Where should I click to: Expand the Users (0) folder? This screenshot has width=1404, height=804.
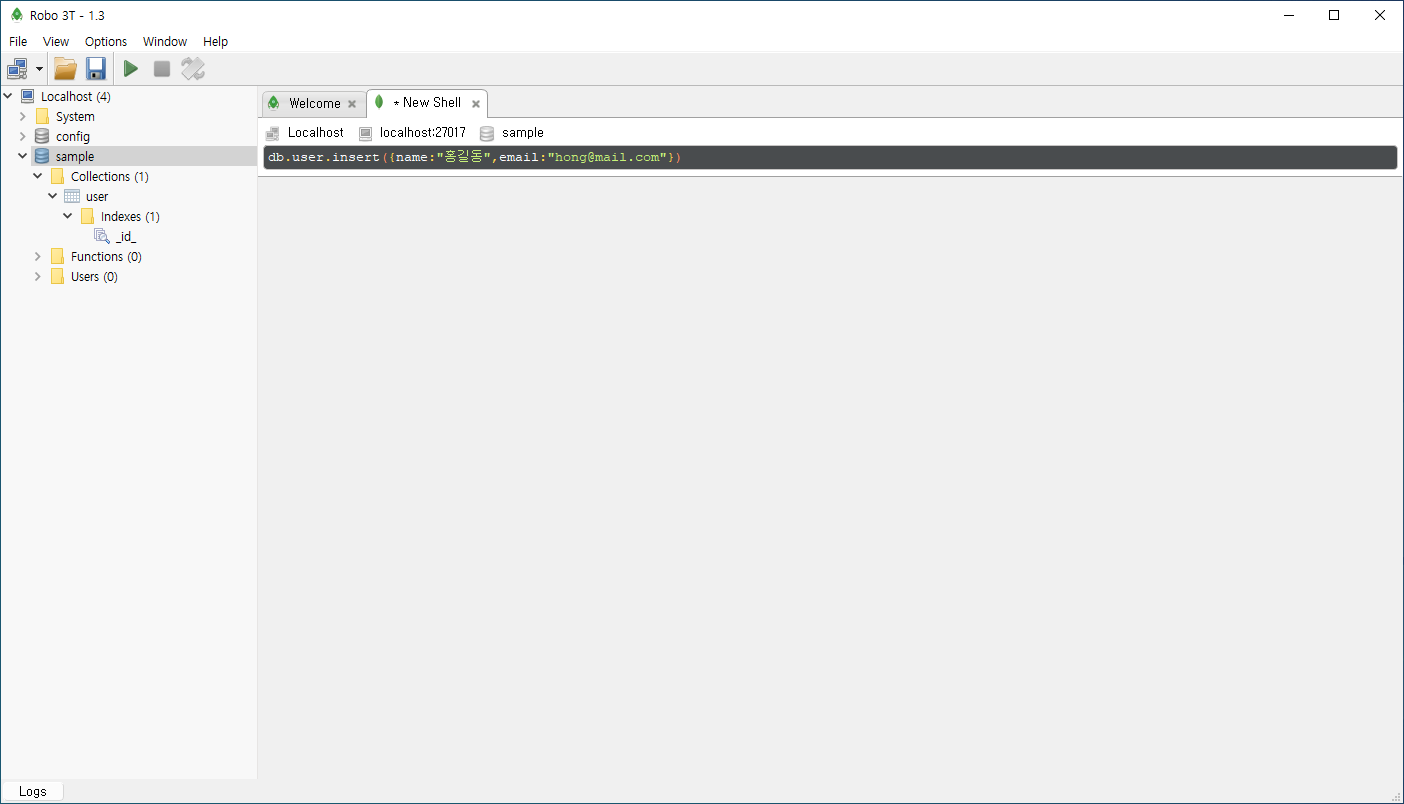click(x=38, y=276)
